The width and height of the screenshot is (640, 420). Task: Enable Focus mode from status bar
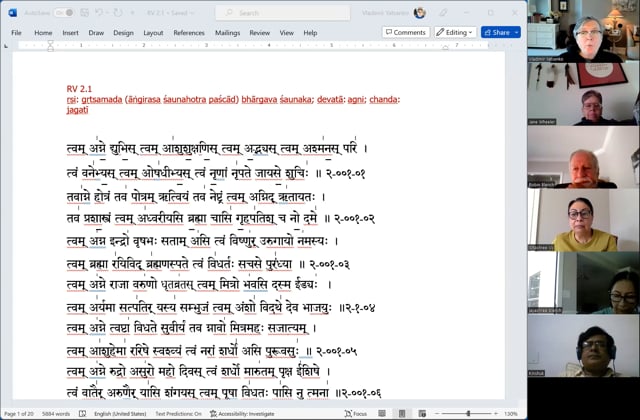coord(356,413)
